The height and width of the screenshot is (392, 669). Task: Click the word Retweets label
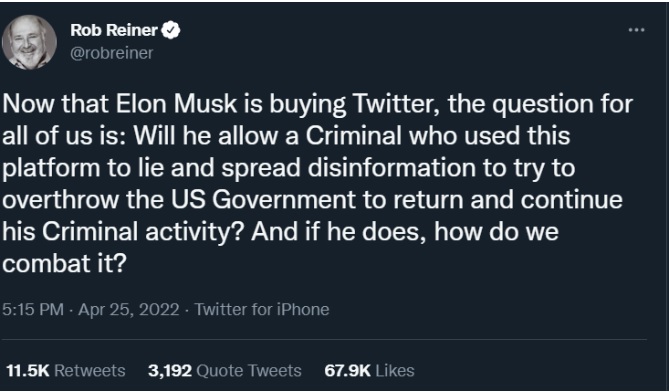(x=90, y=370)
